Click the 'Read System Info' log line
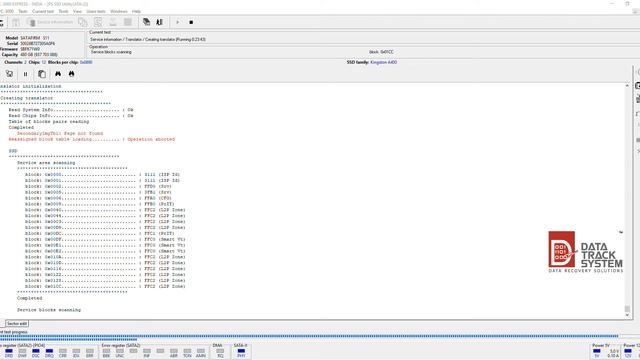640x360 pixels. tap(71, 110)
